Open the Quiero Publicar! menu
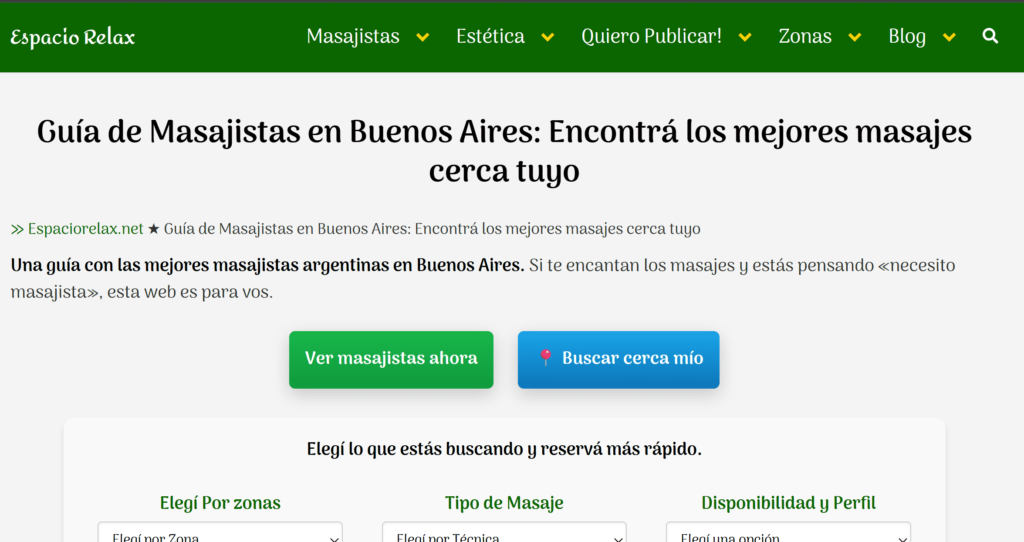 pyautogui.click(x=651, y=36)
